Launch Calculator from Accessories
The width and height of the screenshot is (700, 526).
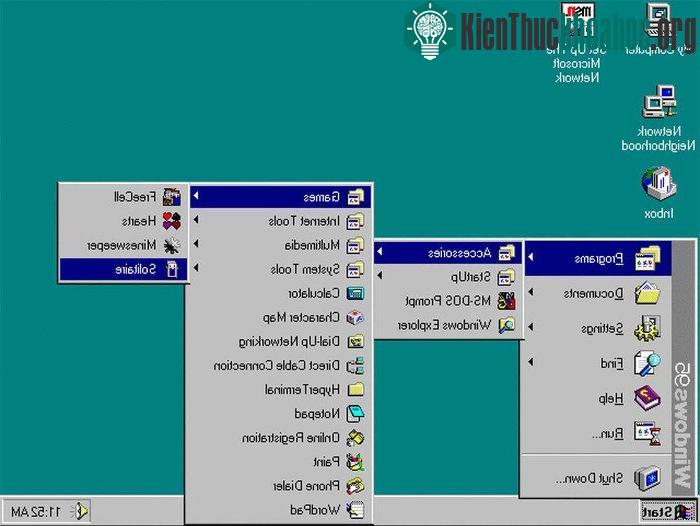point(280,293)
